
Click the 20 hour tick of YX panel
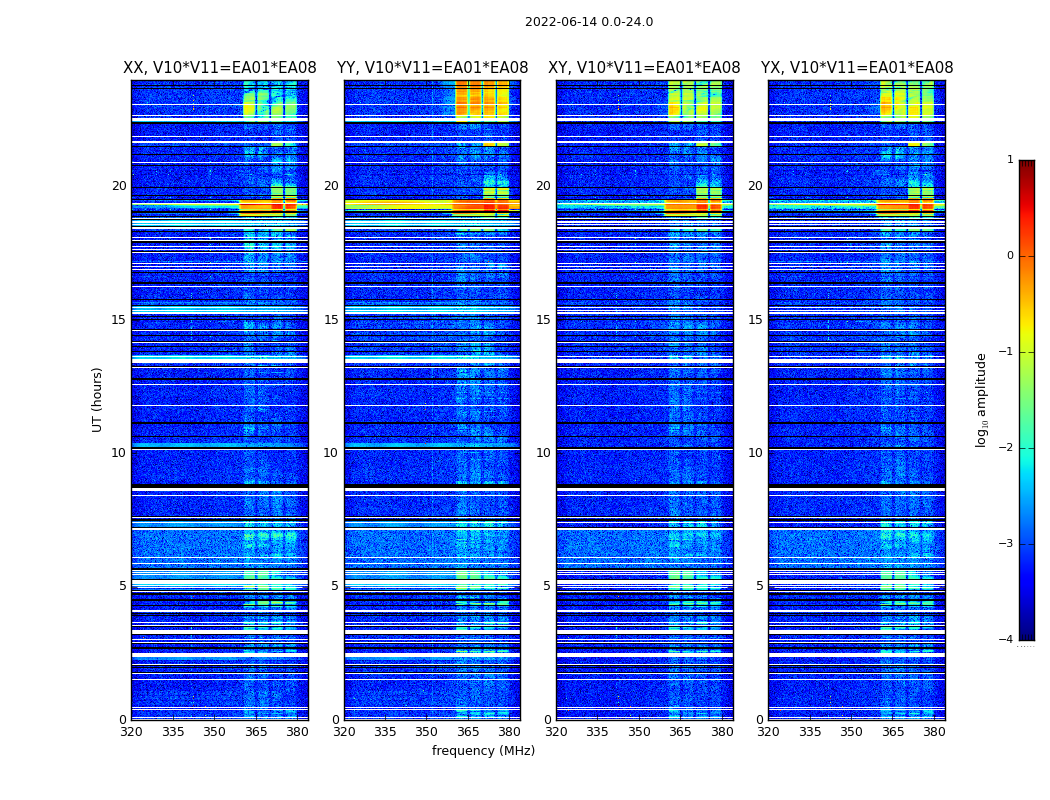pos(755,185)
